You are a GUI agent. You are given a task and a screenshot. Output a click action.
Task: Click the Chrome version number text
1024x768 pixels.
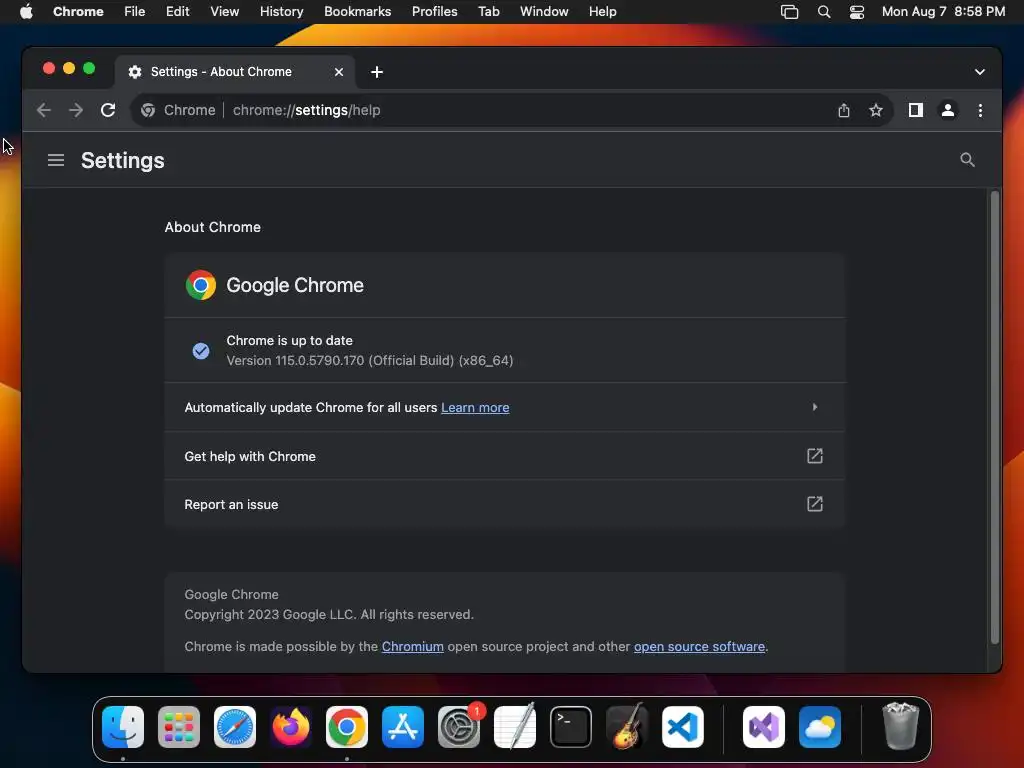370,360
